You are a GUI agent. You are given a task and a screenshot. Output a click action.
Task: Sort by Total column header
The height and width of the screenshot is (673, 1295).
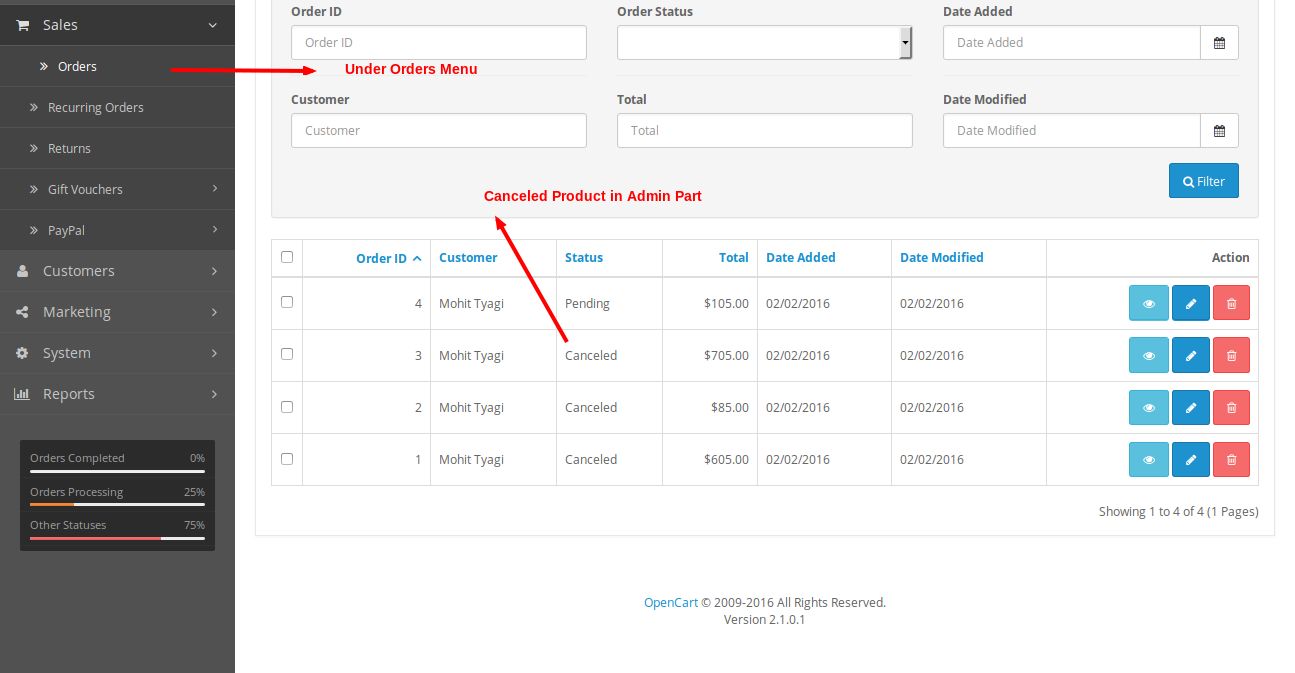tap(734, 257)
